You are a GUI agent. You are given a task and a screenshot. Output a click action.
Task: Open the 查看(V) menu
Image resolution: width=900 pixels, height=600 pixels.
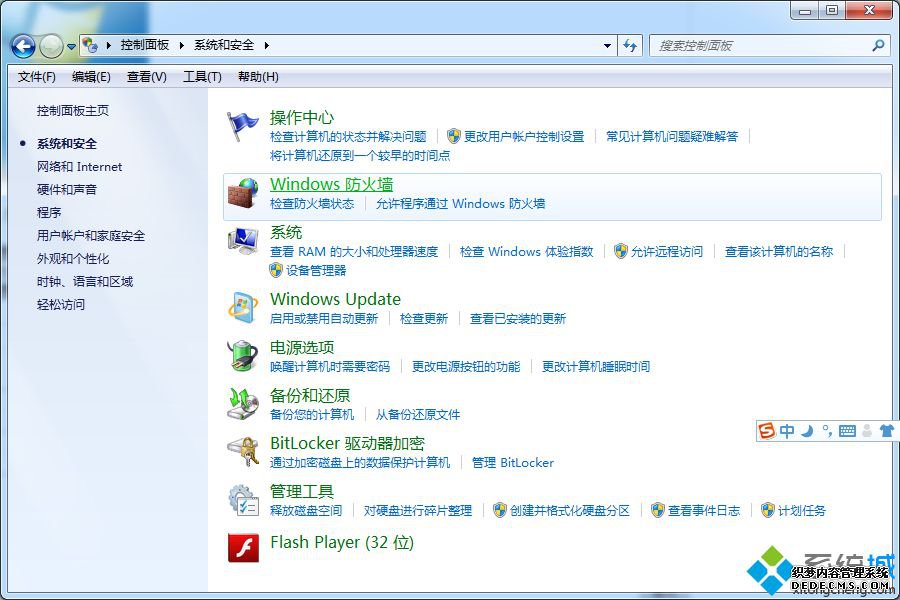146,77
